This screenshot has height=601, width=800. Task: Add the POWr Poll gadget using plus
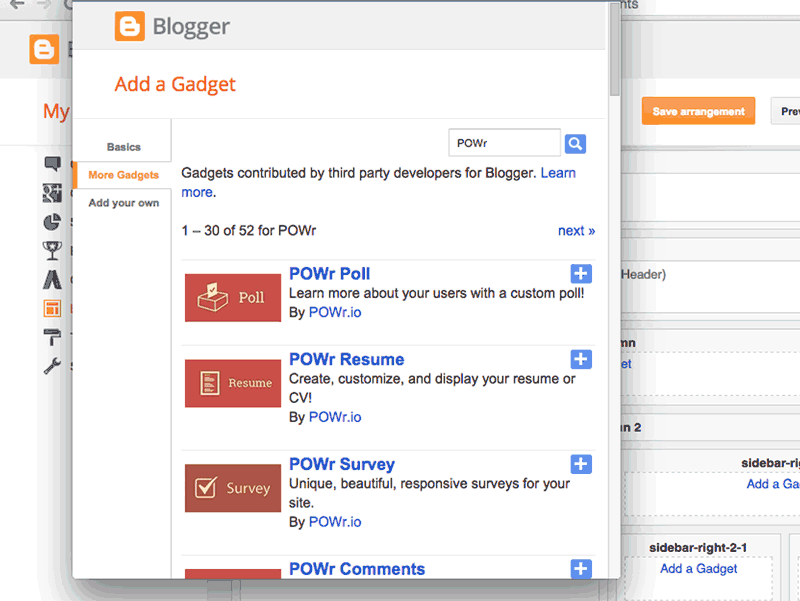(581, 273)
